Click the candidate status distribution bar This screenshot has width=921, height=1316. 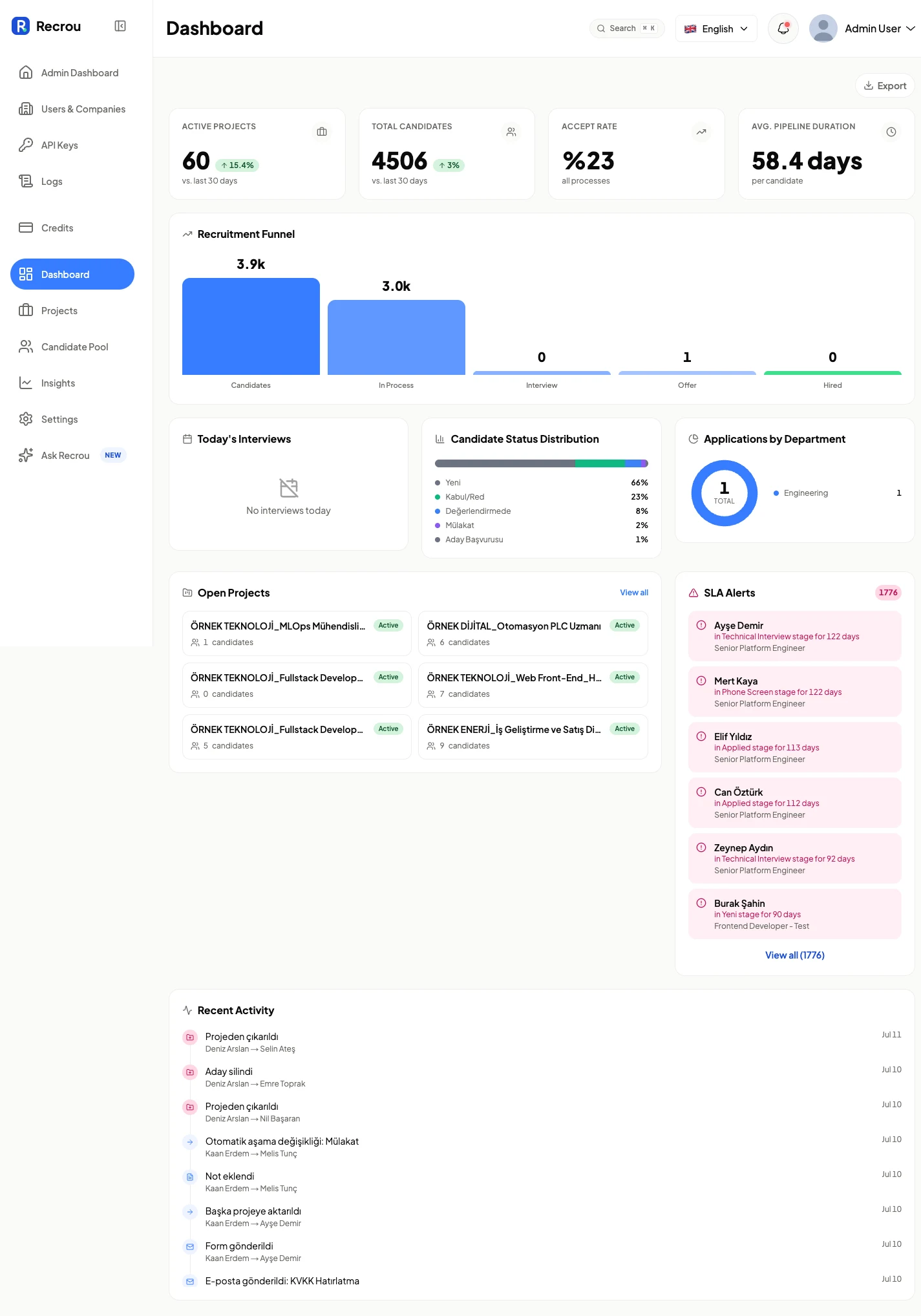click(542, 463)
